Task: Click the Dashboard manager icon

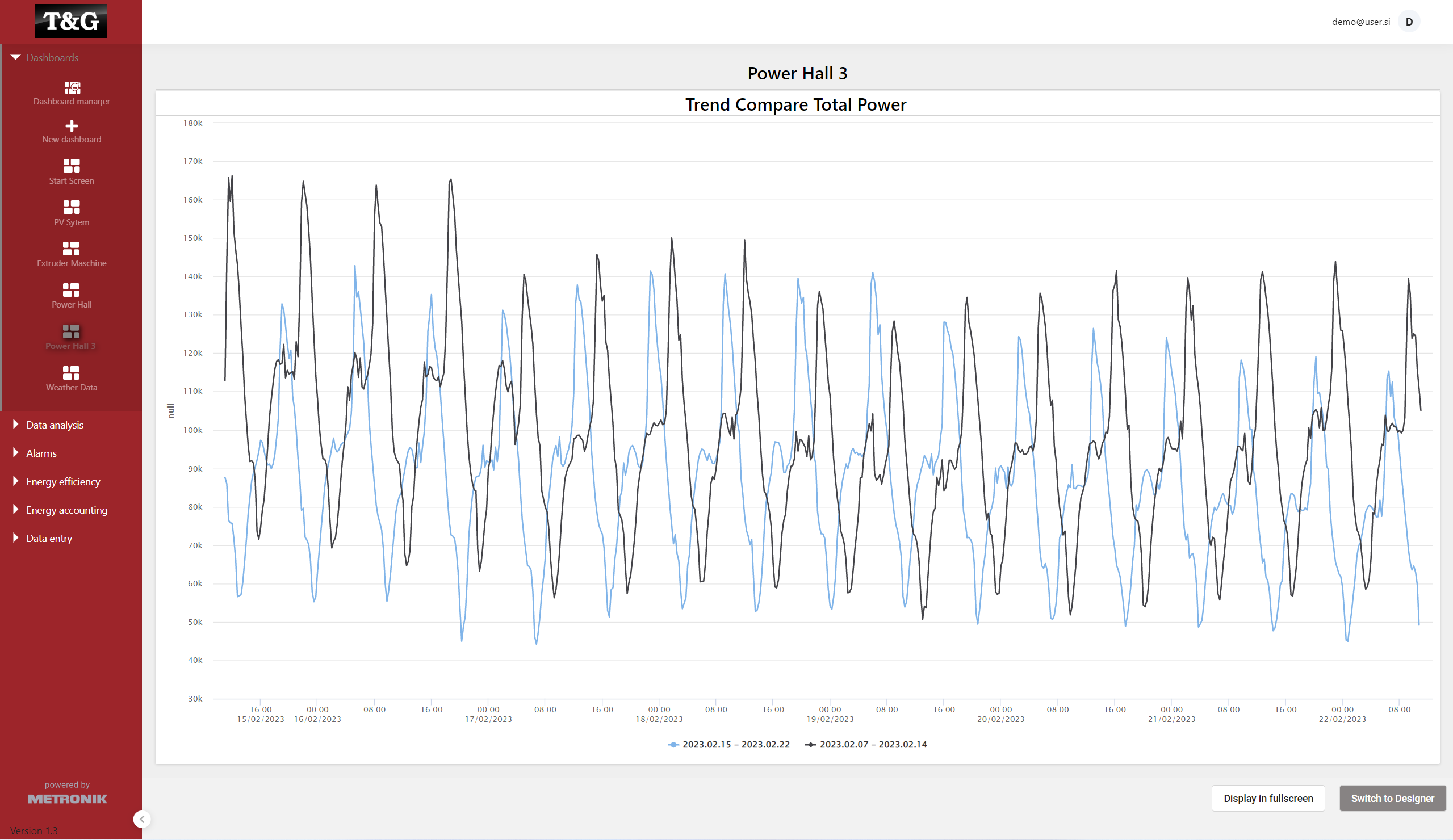Action: click(70, 87)
